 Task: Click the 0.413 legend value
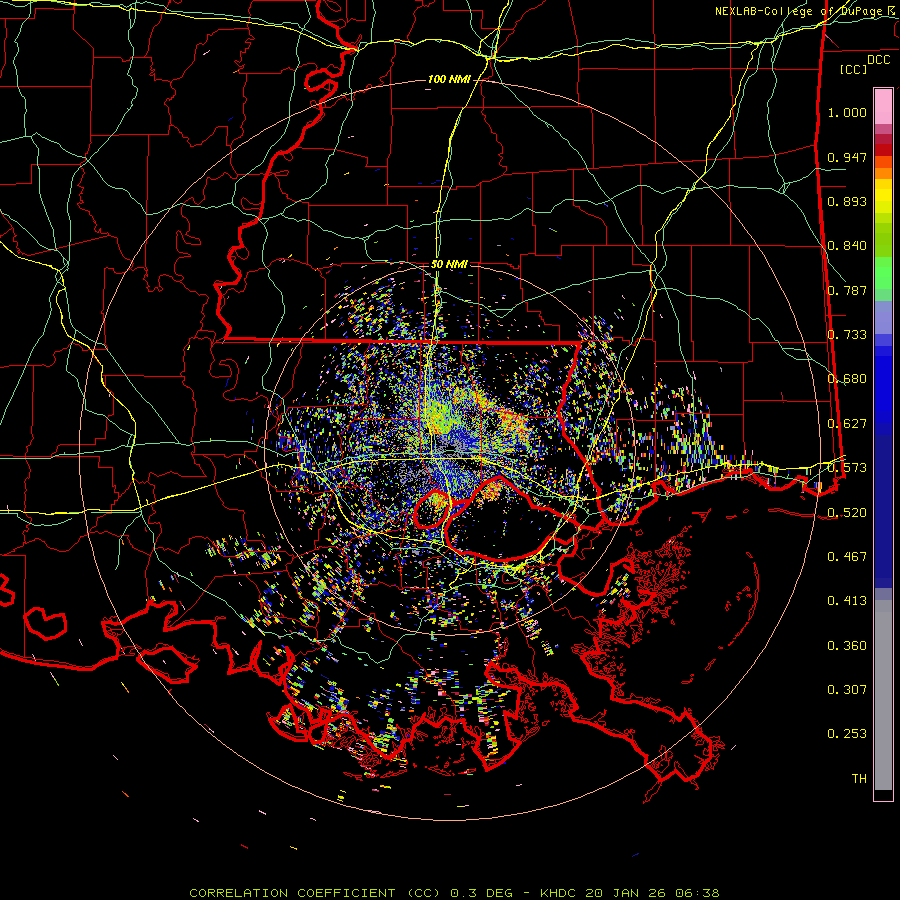(847, 601)
